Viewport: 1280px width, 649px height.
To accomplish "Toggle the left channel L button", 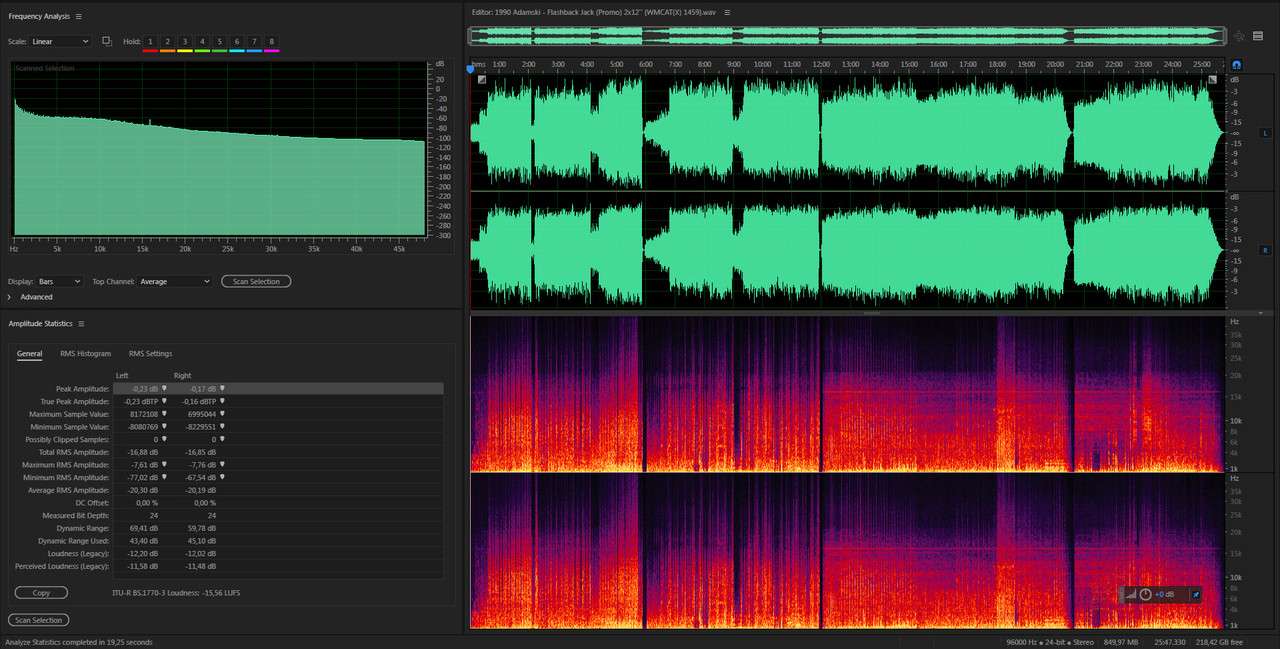I will pyautogui.click(x=1265, y=133).
